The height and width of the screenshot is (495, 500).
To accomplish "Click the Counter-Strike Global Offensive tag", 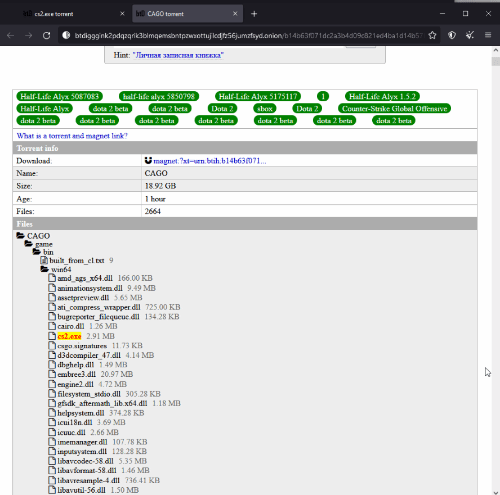I will point(394,109).
